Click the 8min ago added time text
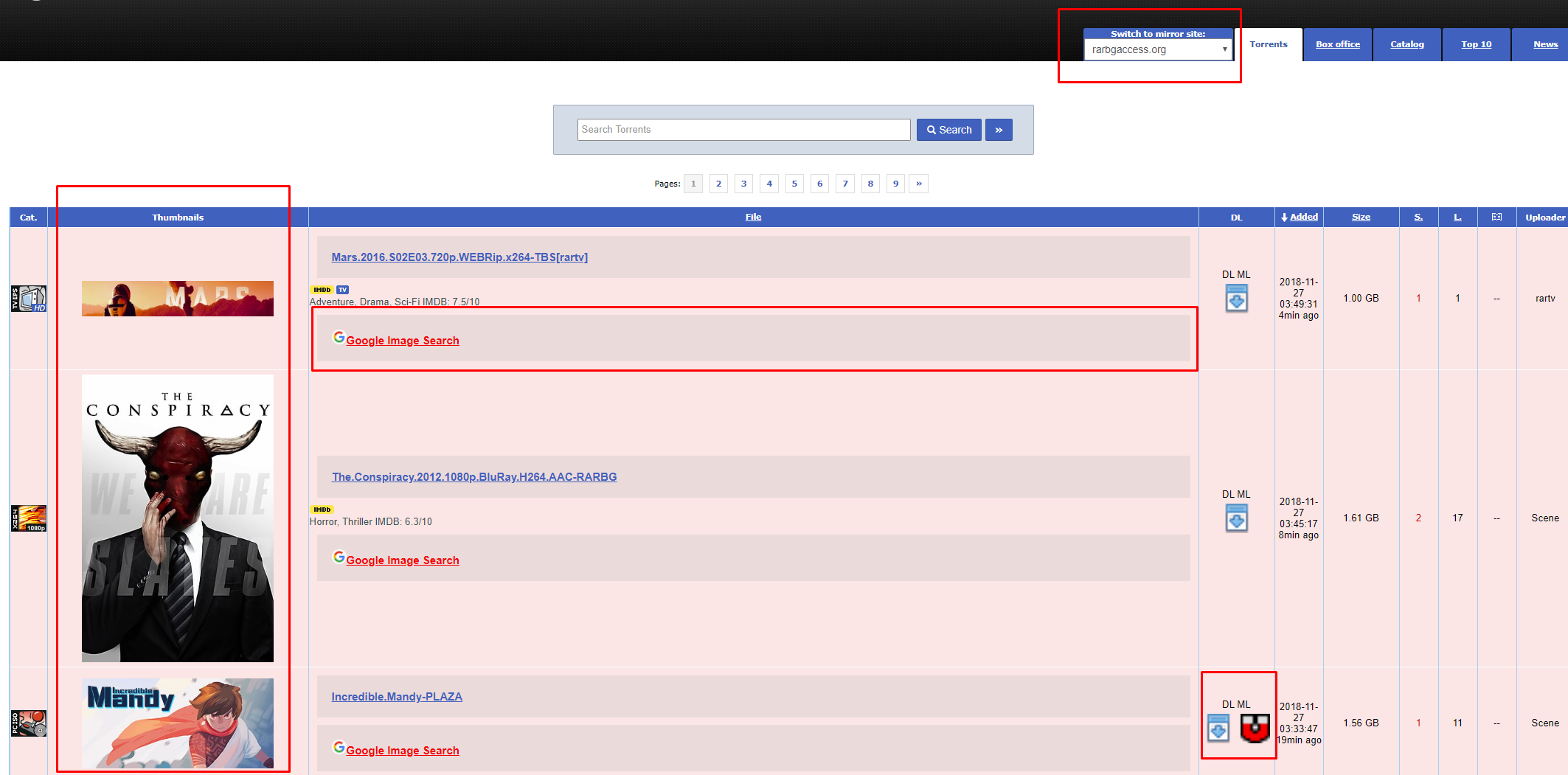The width and height of the screenshot is (1568, 775). (1299, 535)
